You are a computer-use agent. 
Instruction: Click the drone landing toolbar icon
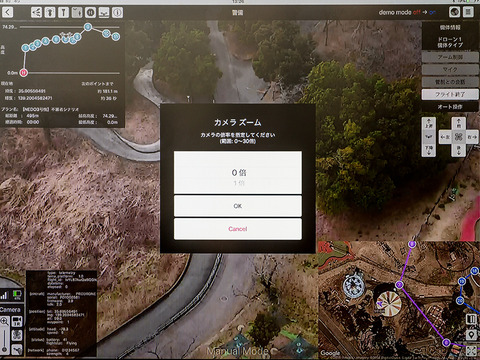coord(104,13)
